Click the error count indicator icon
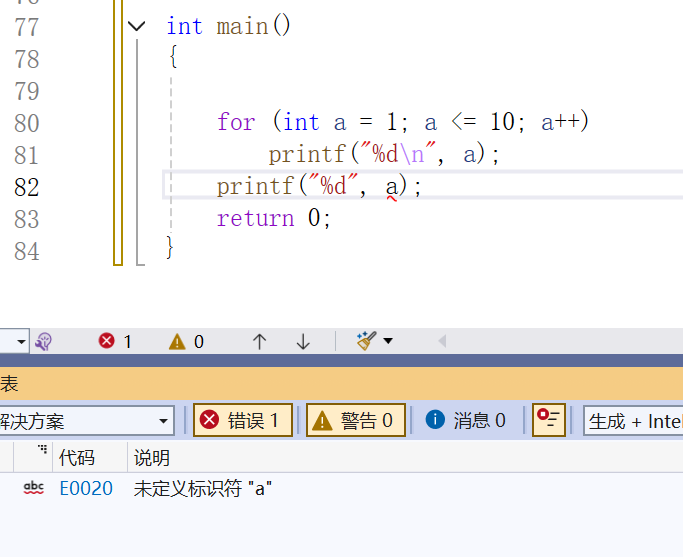Viewport: 683px width, 557px height. (107, 341)
